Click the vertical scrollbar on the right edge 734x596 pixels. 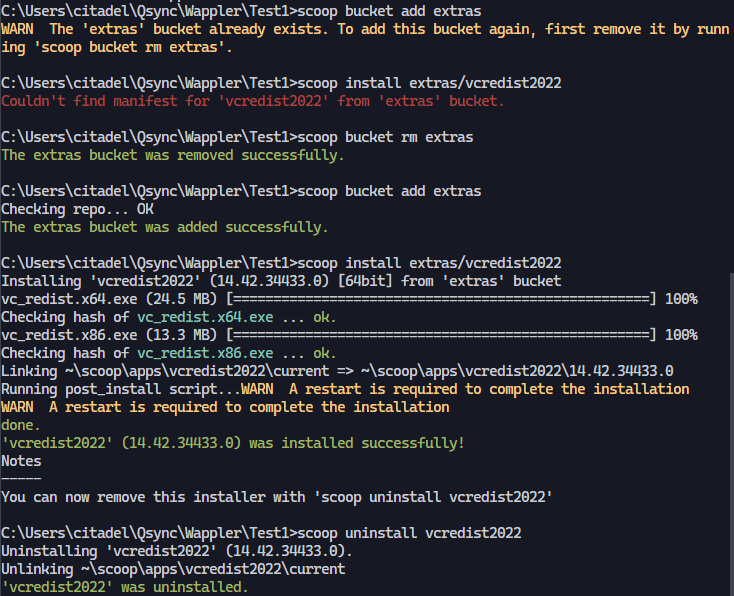pos(731,434)
